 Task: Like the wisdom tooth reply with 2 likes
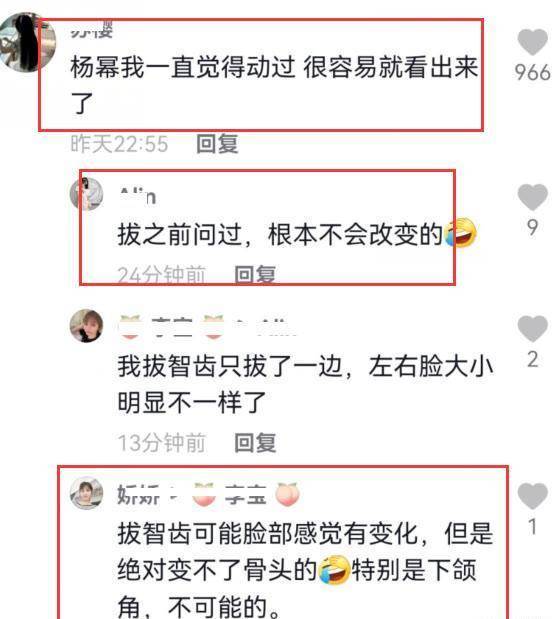tap(532, 328)
